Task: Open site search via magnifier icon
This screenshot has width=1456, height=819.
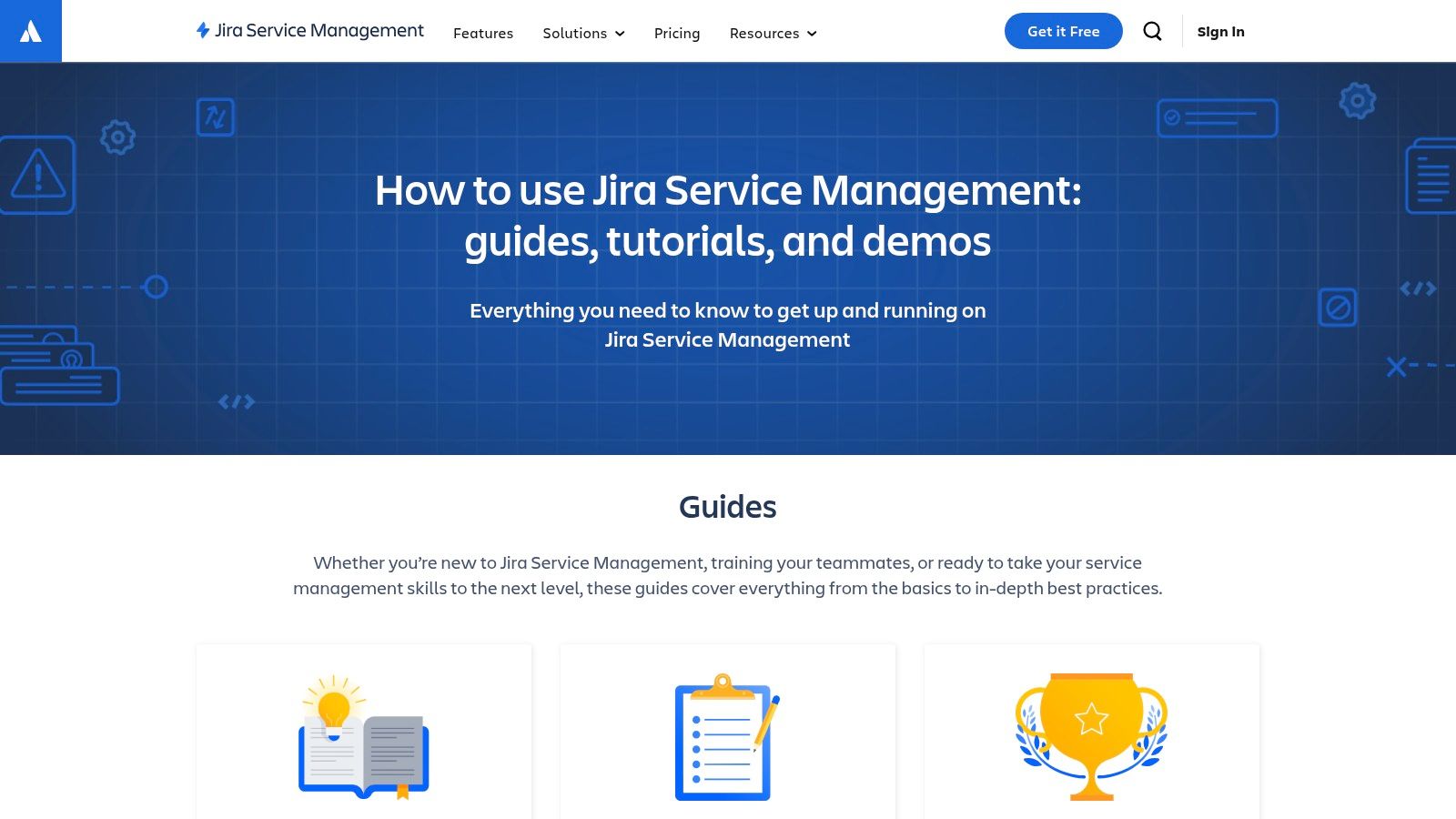Action: tap(1152, 31)
